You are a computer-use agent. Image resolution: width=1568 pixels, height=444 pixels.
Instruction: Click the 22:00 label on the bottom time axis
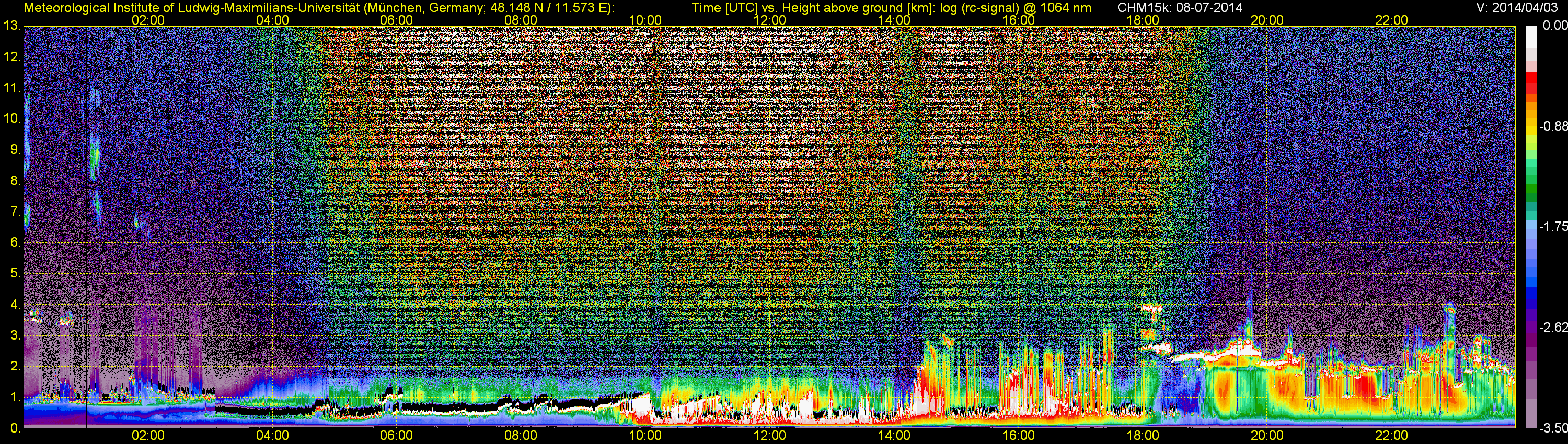point(1391,436)
